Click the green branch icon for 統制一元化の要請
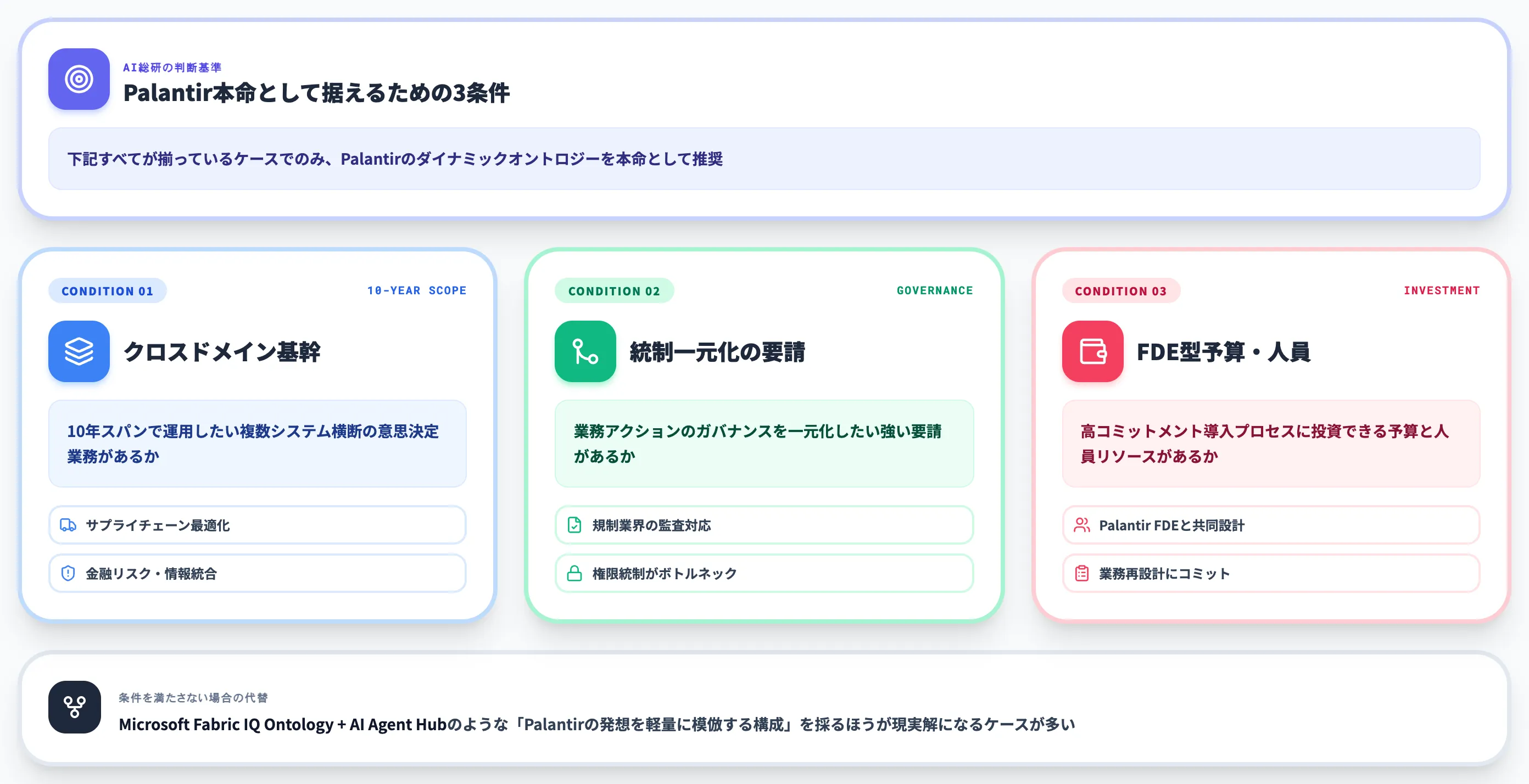 pyautogui.click(x=585, y=351)
